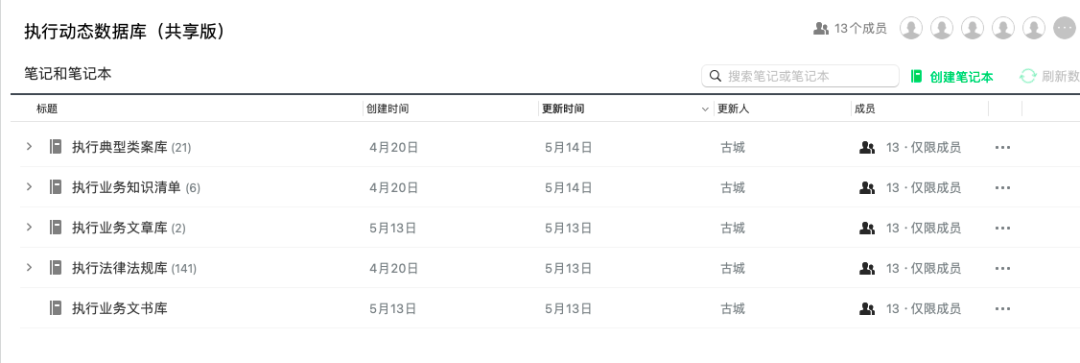Open more options for 执行业务文章库 row
Screen dimensions: 1080x363
[1003, 228]
